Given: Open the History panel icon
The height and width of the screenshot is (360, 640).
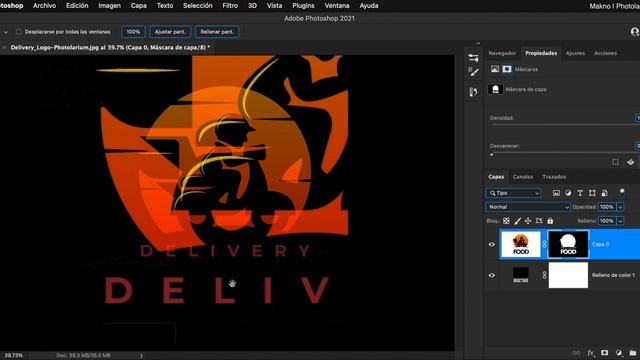Looking at the screenshot, I should coord(473,92).
